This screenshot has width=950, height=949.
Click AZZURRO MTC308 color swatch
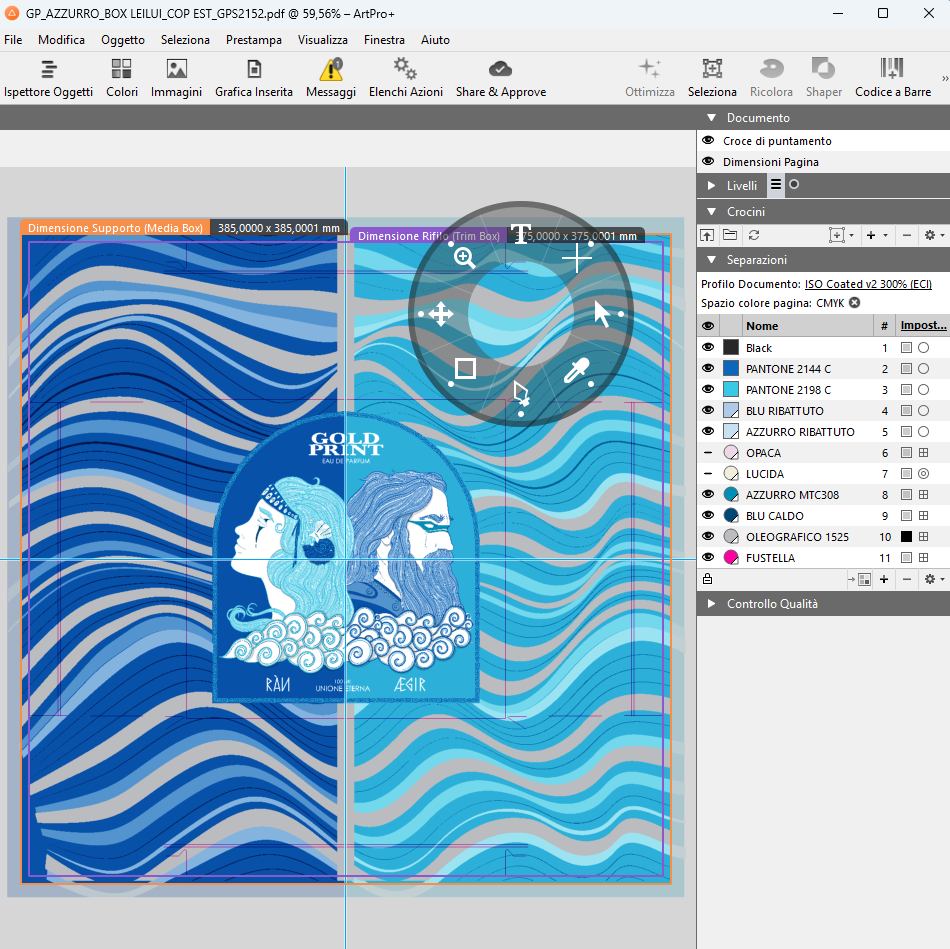point(731,494)
